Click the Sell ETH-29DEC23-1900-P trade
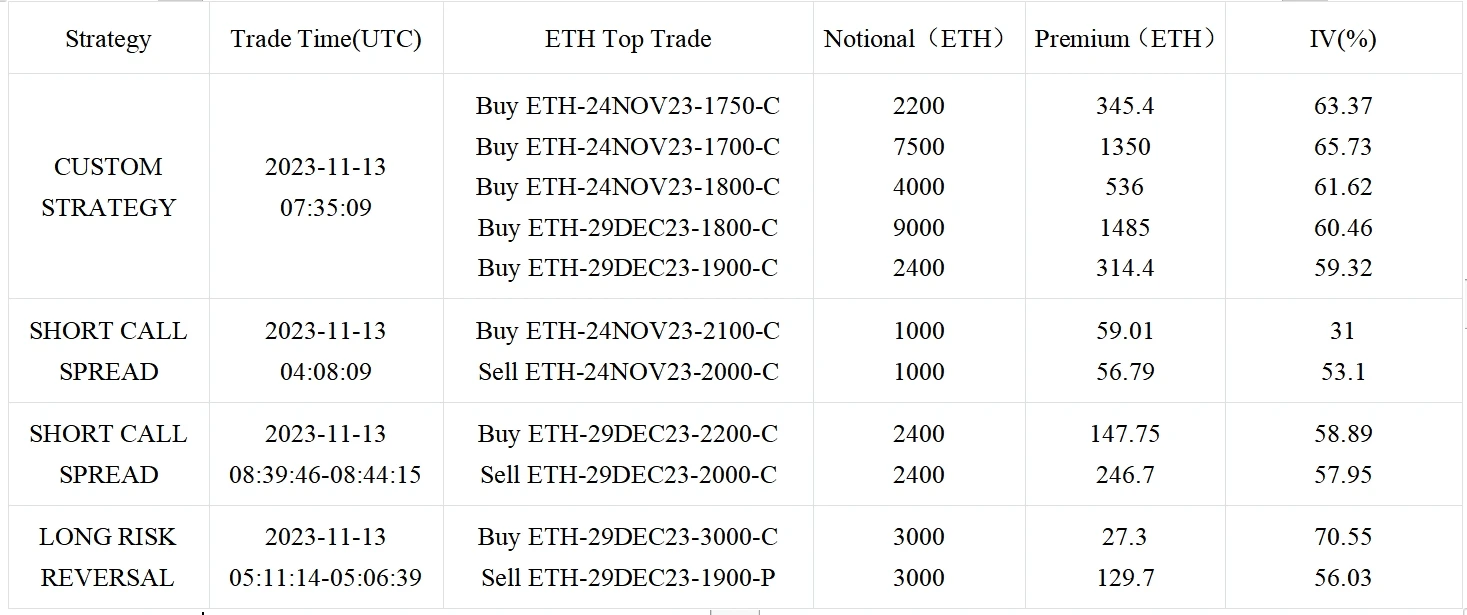The image size is (1467, 615). pyautogui.click(x=628, y=578)
